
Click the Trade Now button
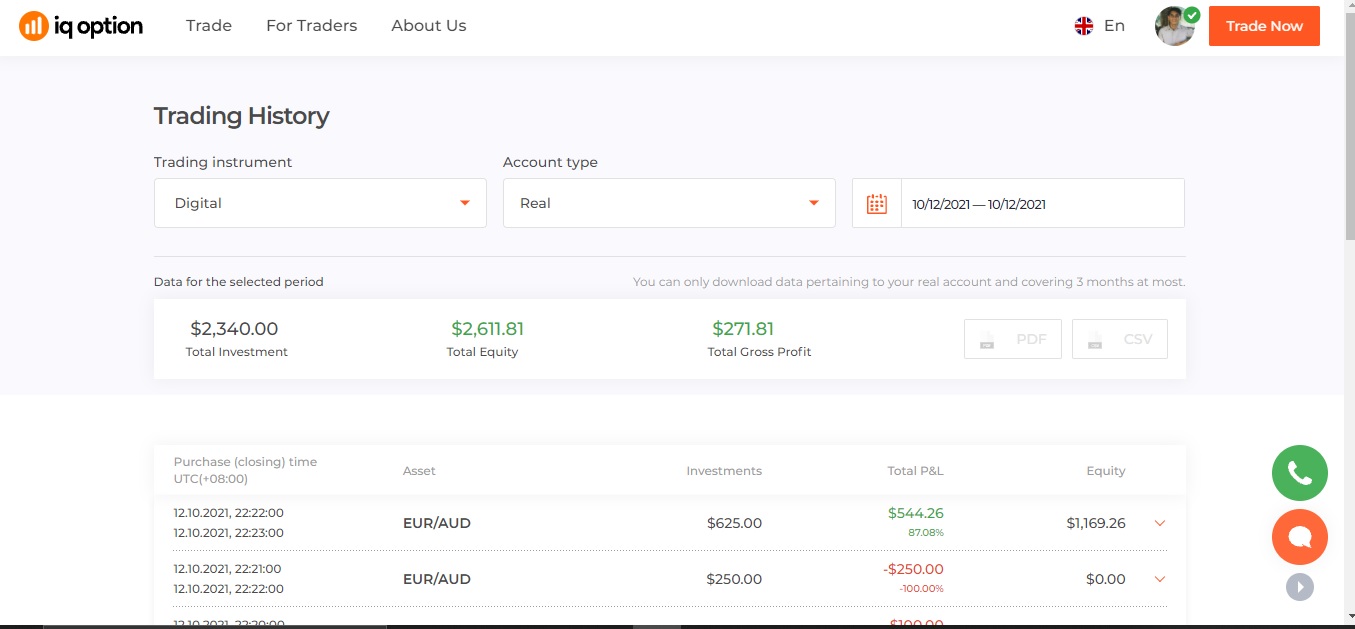pos(1264,26)
